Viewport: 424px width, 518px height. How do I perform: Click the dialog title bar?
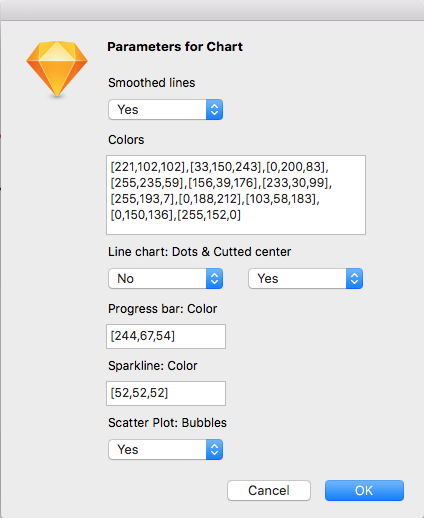[212, 10]
